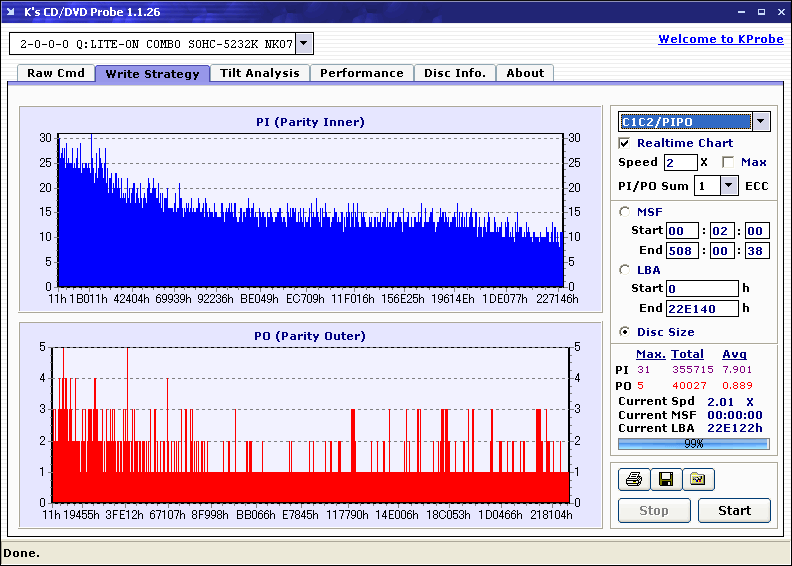792x566 pixels.
Task: Open the LITE-ON drive selection dropdown
Action: [x=305, y=44]
